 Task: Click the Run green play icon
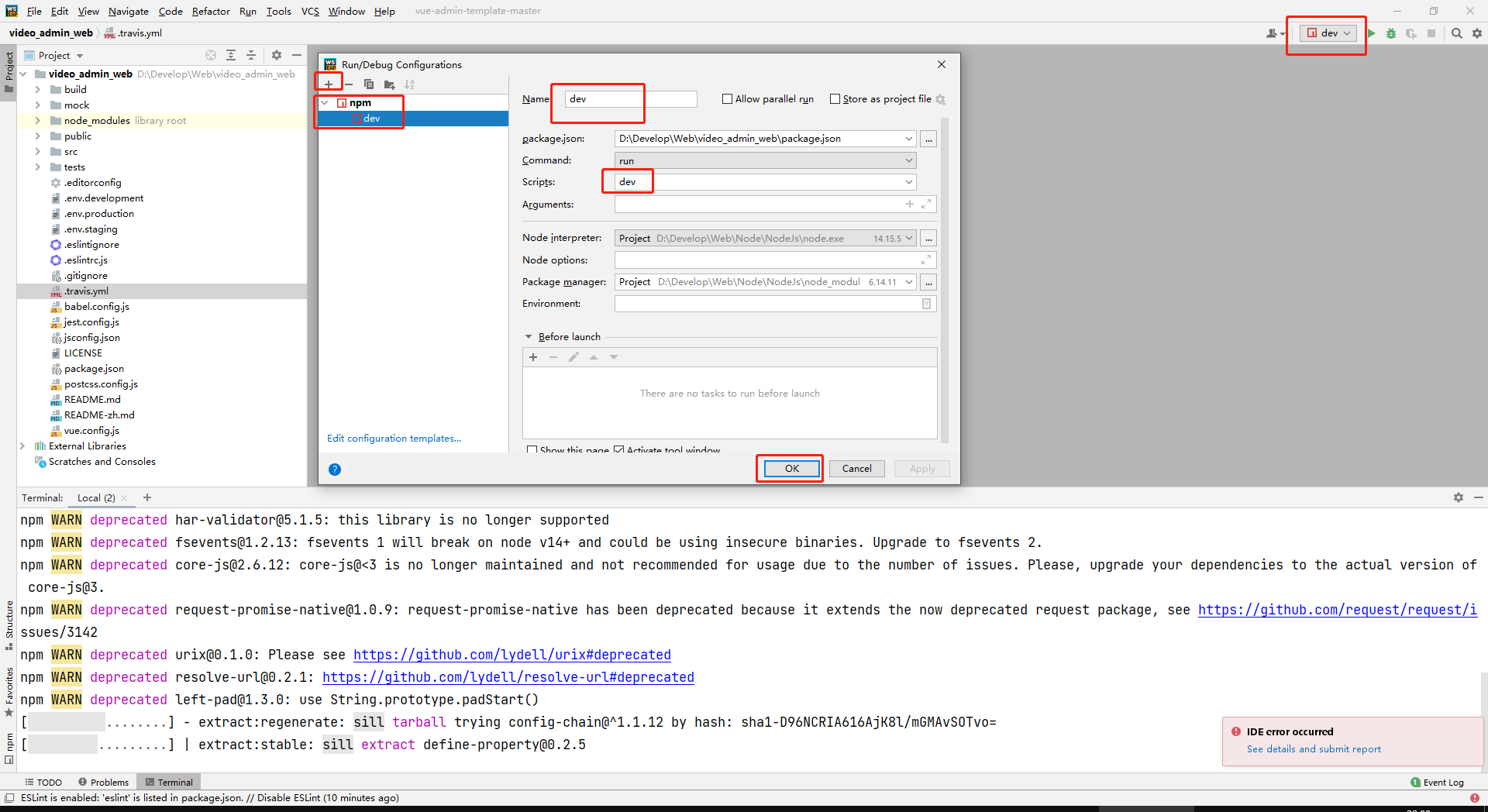[1372, 33]
